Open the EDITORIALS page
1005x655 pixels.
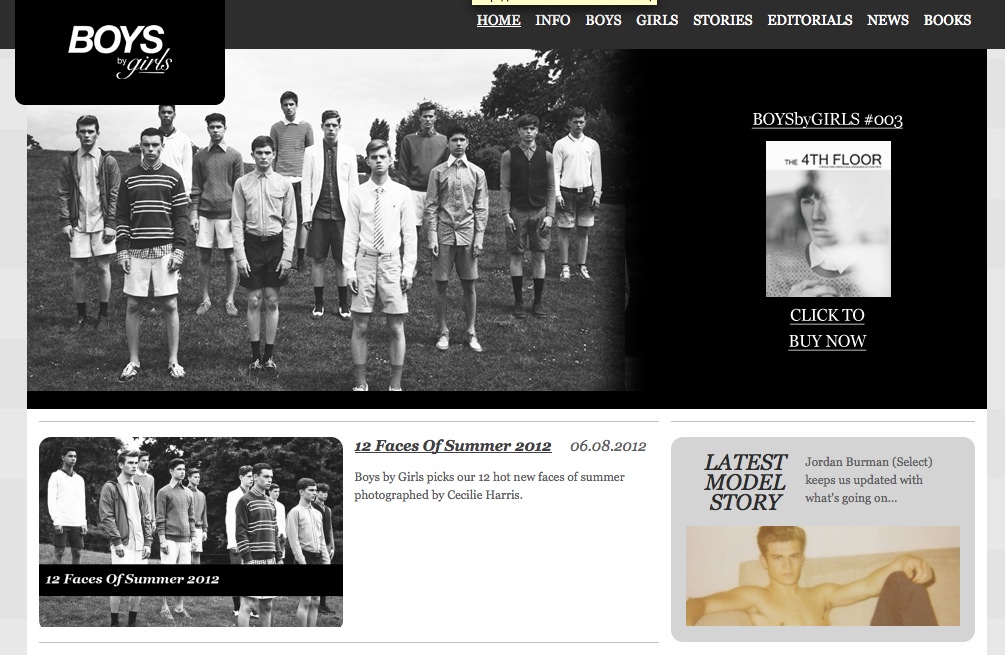[x=810, y=20]
